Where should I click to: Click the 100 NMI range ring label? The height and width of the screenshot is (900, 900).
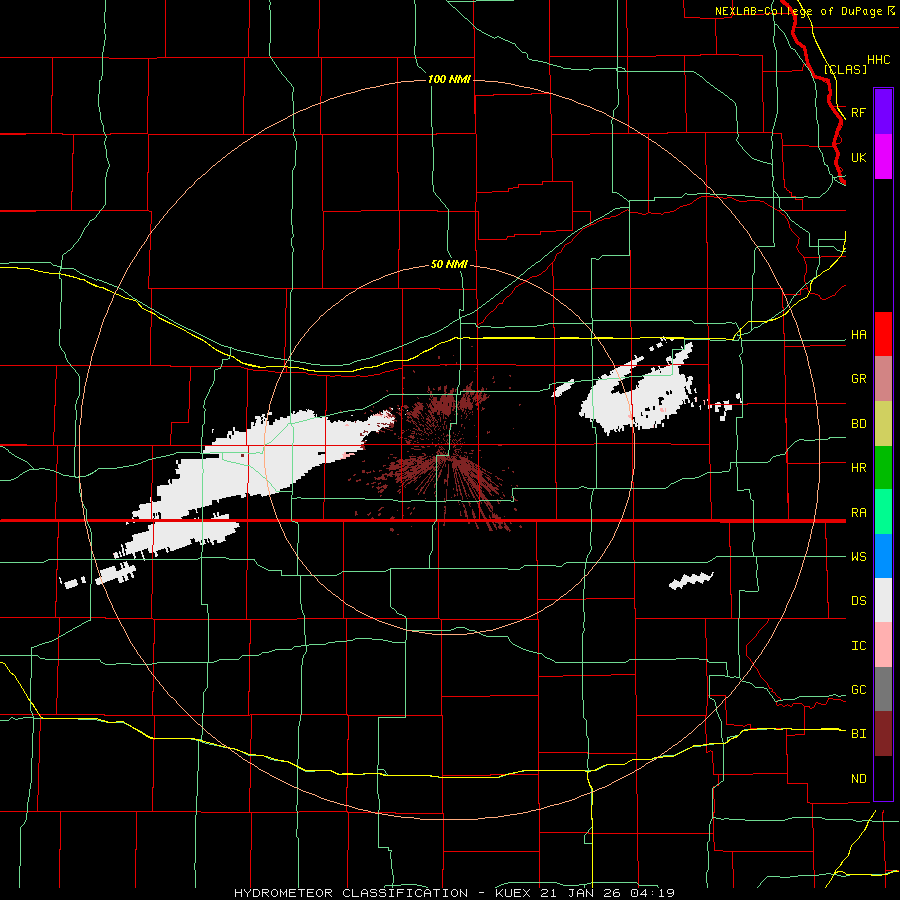(449, 79)
